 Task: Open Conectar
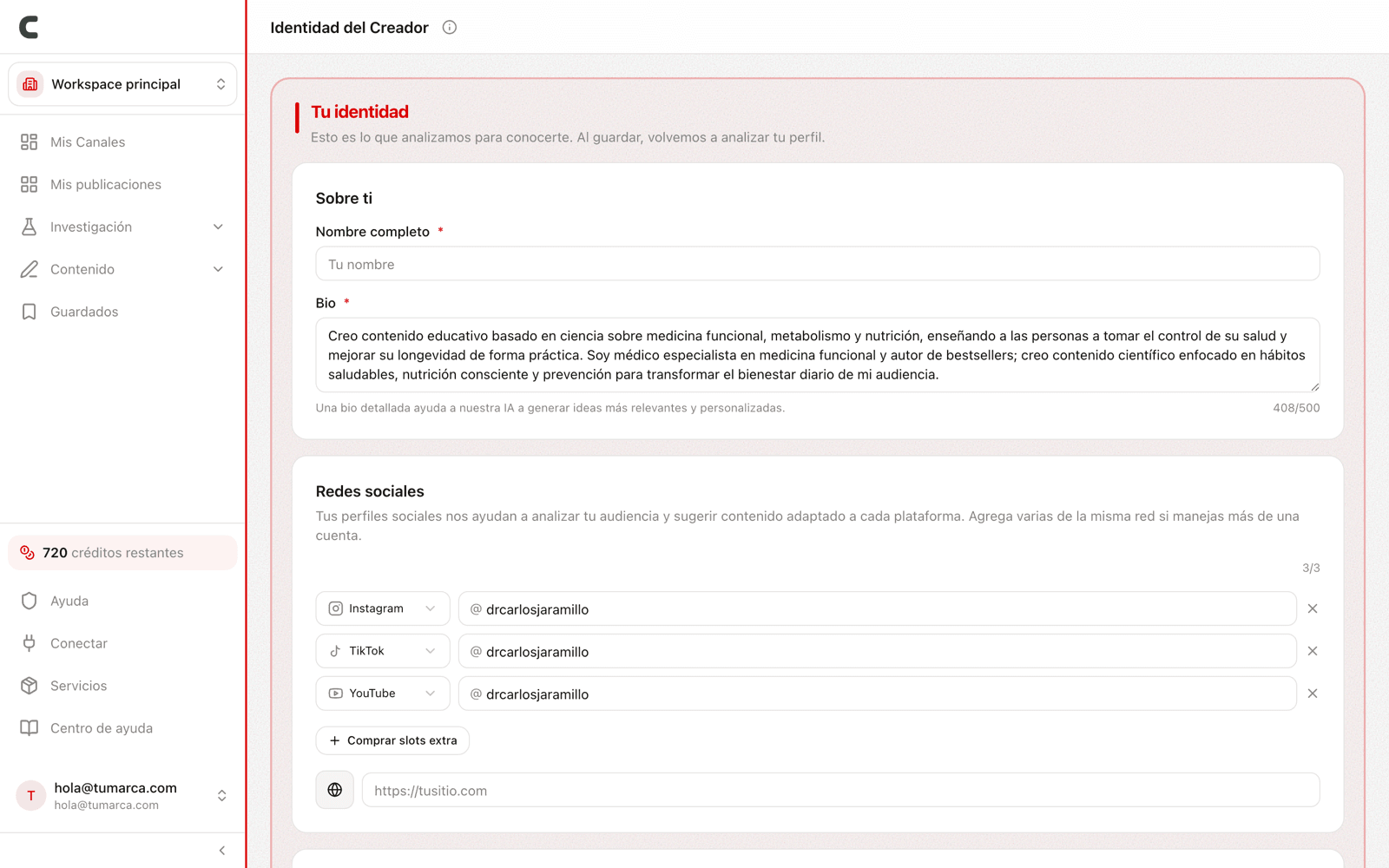122,643
